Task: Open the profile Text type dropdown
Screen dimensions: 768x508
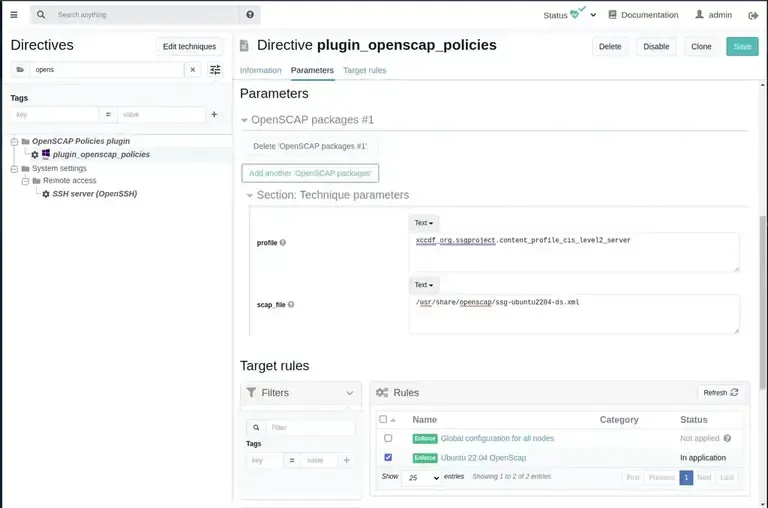Action: 424,223
